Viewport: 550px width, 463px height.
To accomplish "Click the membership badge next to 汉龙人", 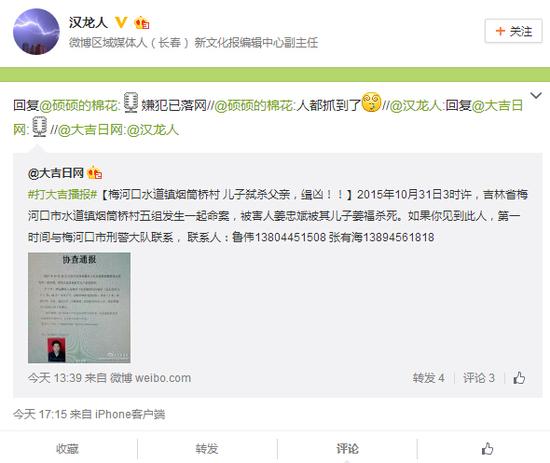I will tap(142, 23).
